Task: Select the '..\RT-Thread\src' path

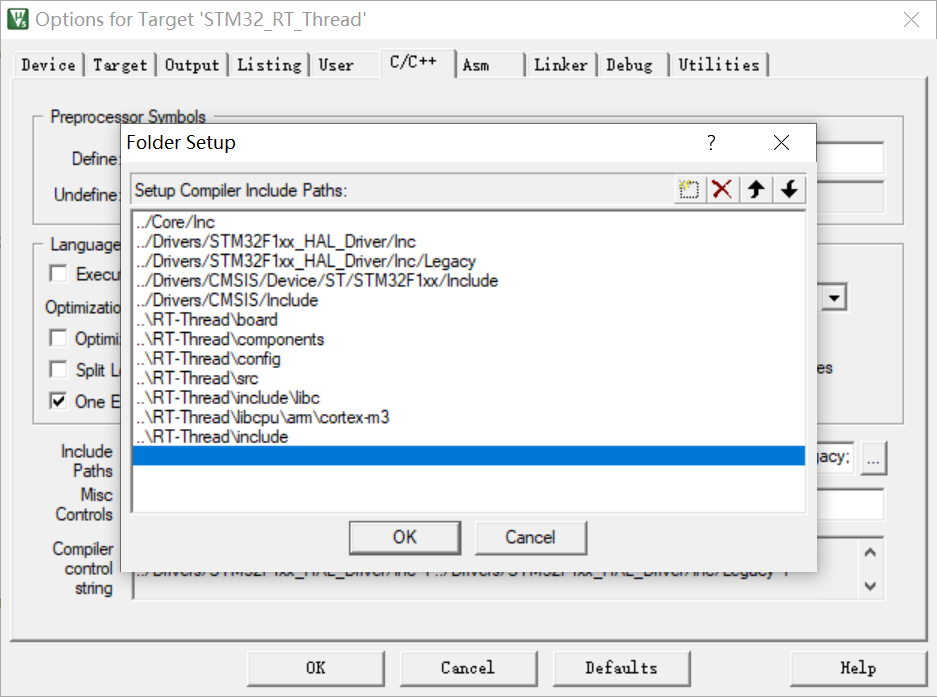Action: click(468, 378)
